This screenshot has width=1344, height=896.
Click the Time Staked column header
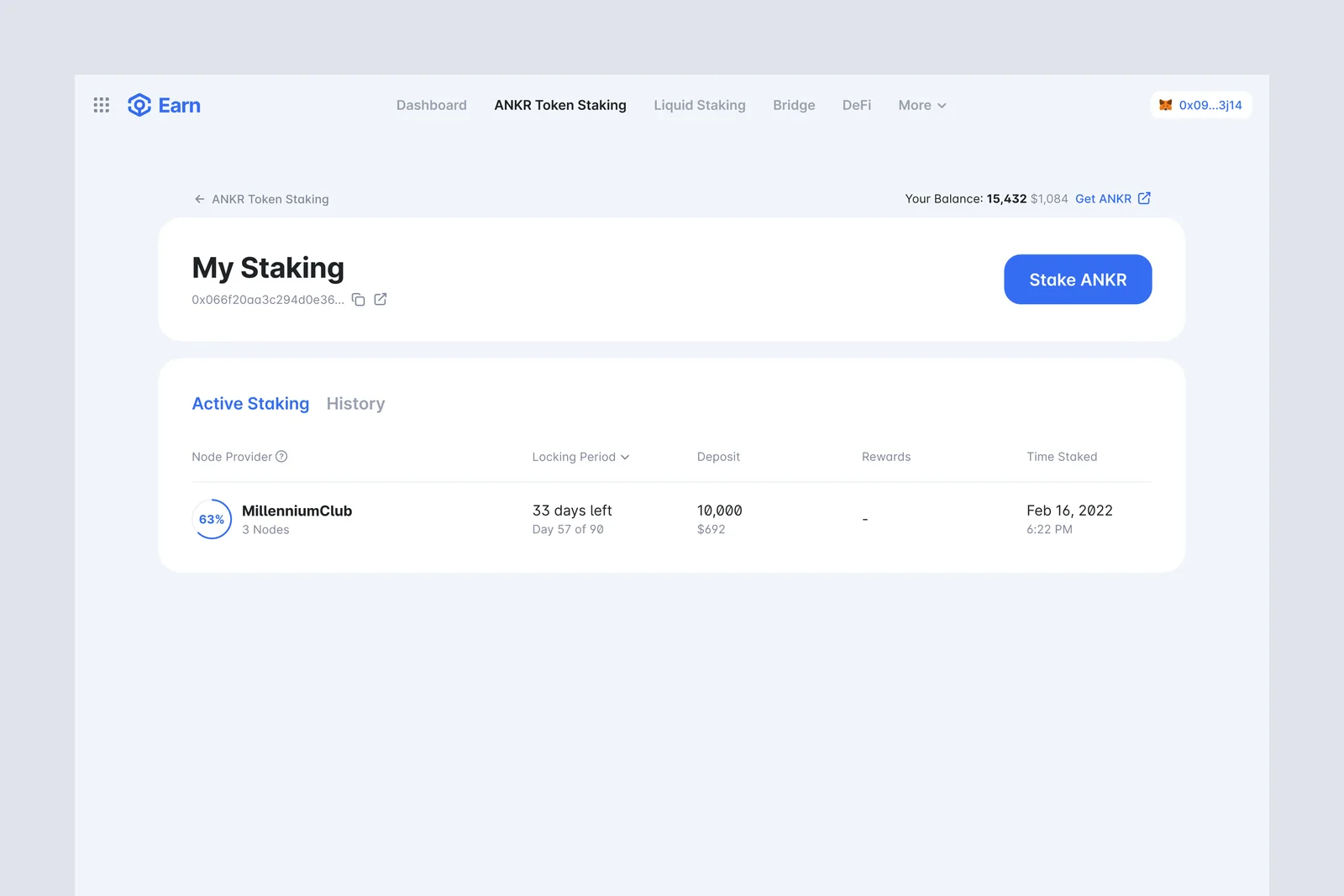click(1062, 457)
